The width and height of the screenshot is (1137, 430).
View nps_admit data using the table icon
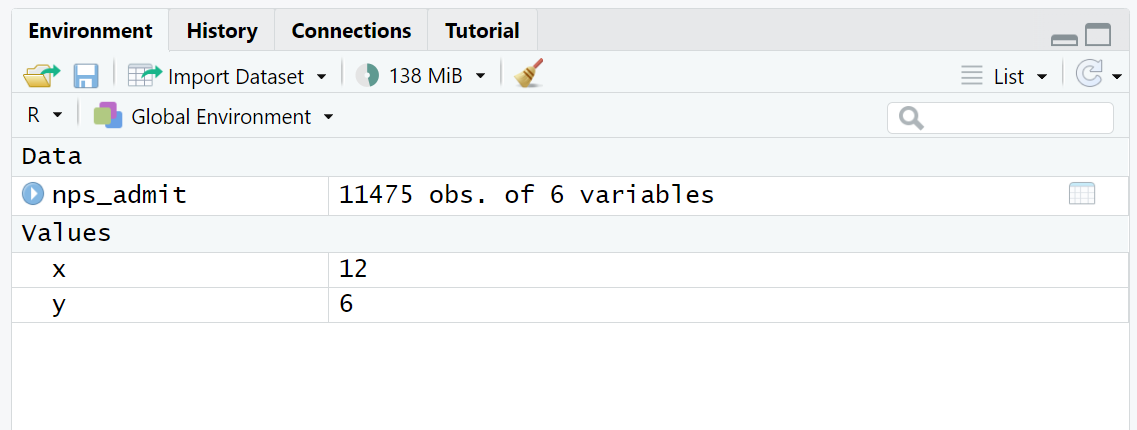pos(1082,194)
